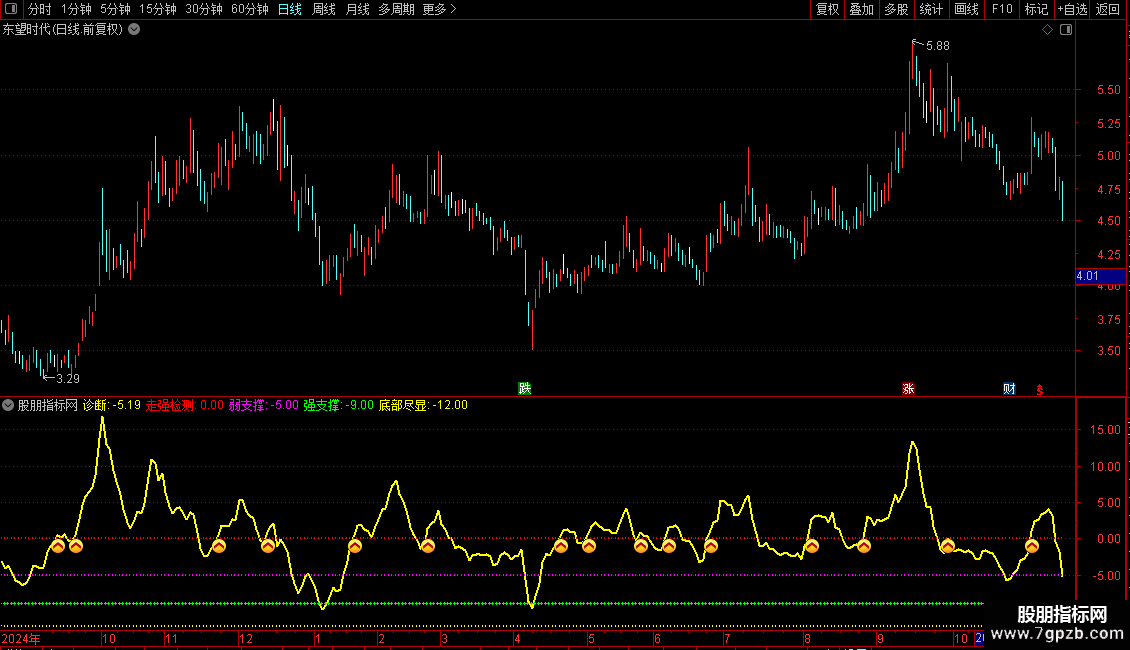Viewport: 1130px width, 650px height.
Task: Expand the 股朋指标网 indicator dropdown
Action: (9, 405)
